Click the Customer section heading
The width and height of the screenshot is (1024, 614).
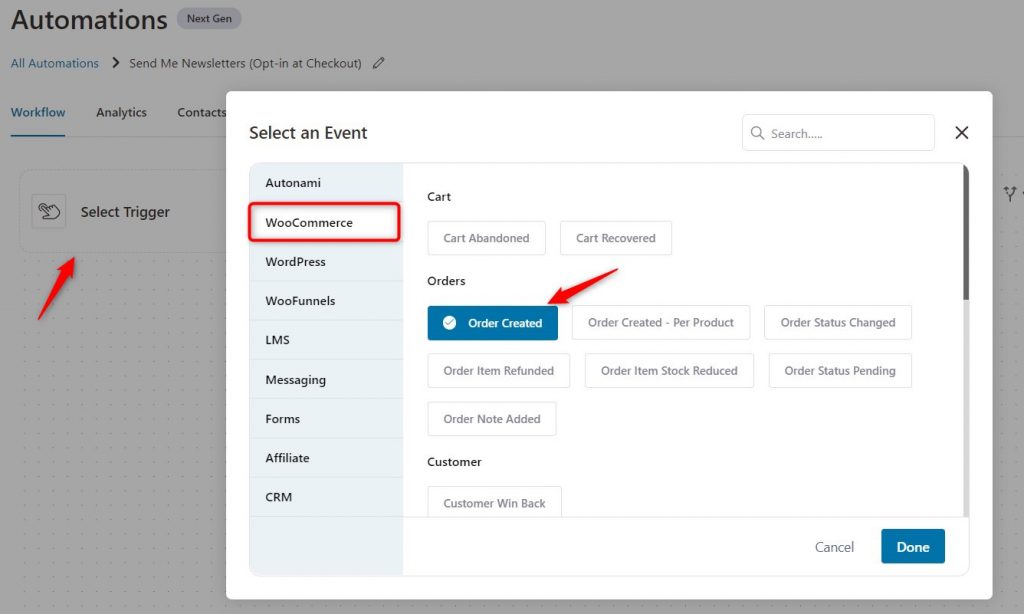point(454,462)
